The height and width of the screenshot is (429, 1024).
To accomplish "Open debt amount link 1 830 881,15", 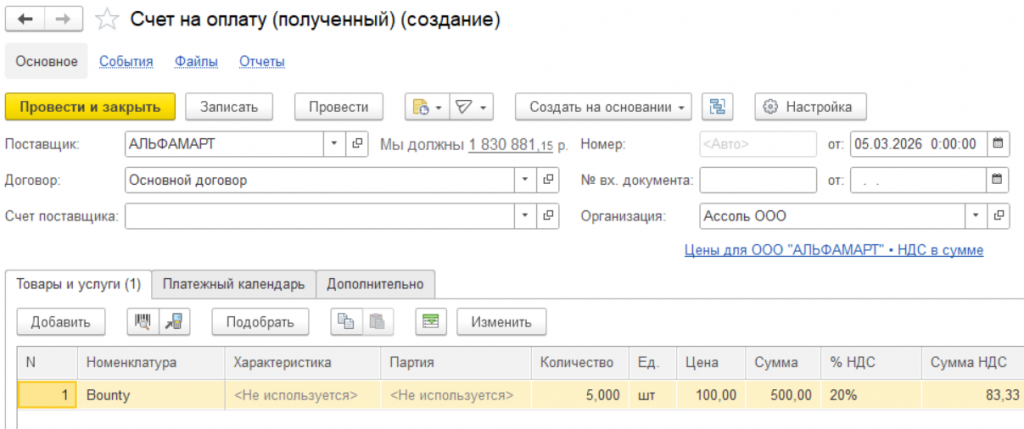I will pos(511,145).
